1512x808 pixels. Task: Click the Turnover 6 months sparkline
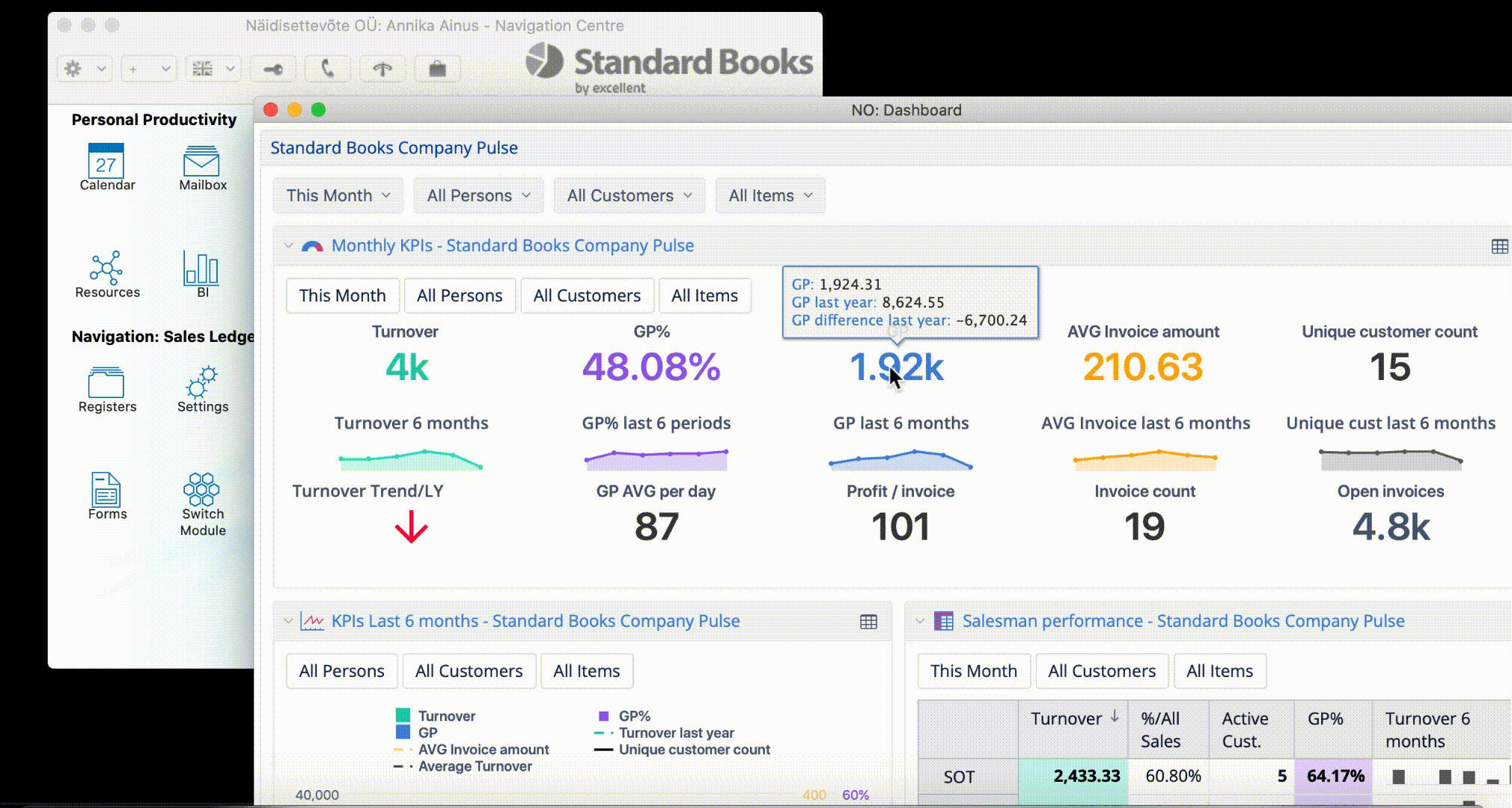coord(410,459)
